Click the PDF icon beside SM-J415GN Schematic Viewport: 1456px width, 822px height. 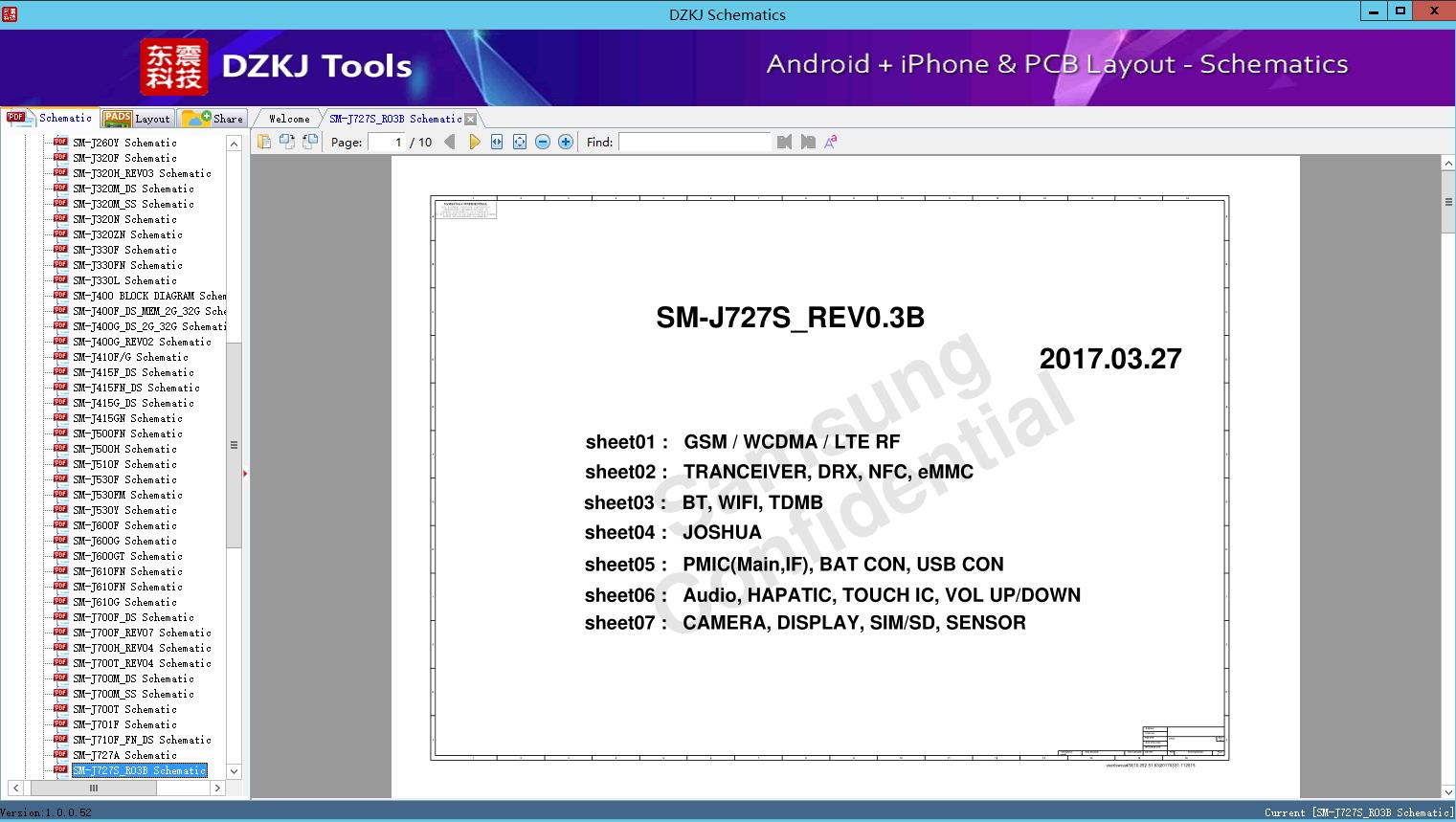tap(60, 417)
